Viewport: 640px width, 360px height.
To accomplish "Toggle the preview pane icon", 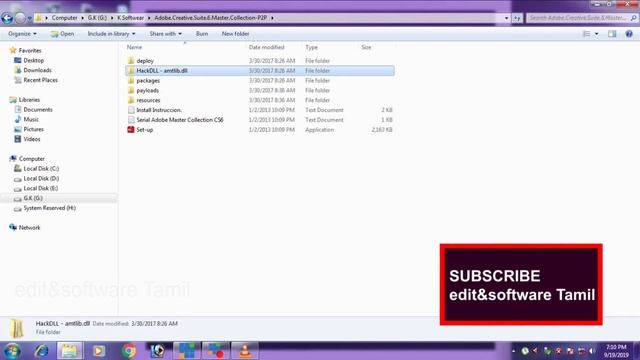I will pos(612,34).
